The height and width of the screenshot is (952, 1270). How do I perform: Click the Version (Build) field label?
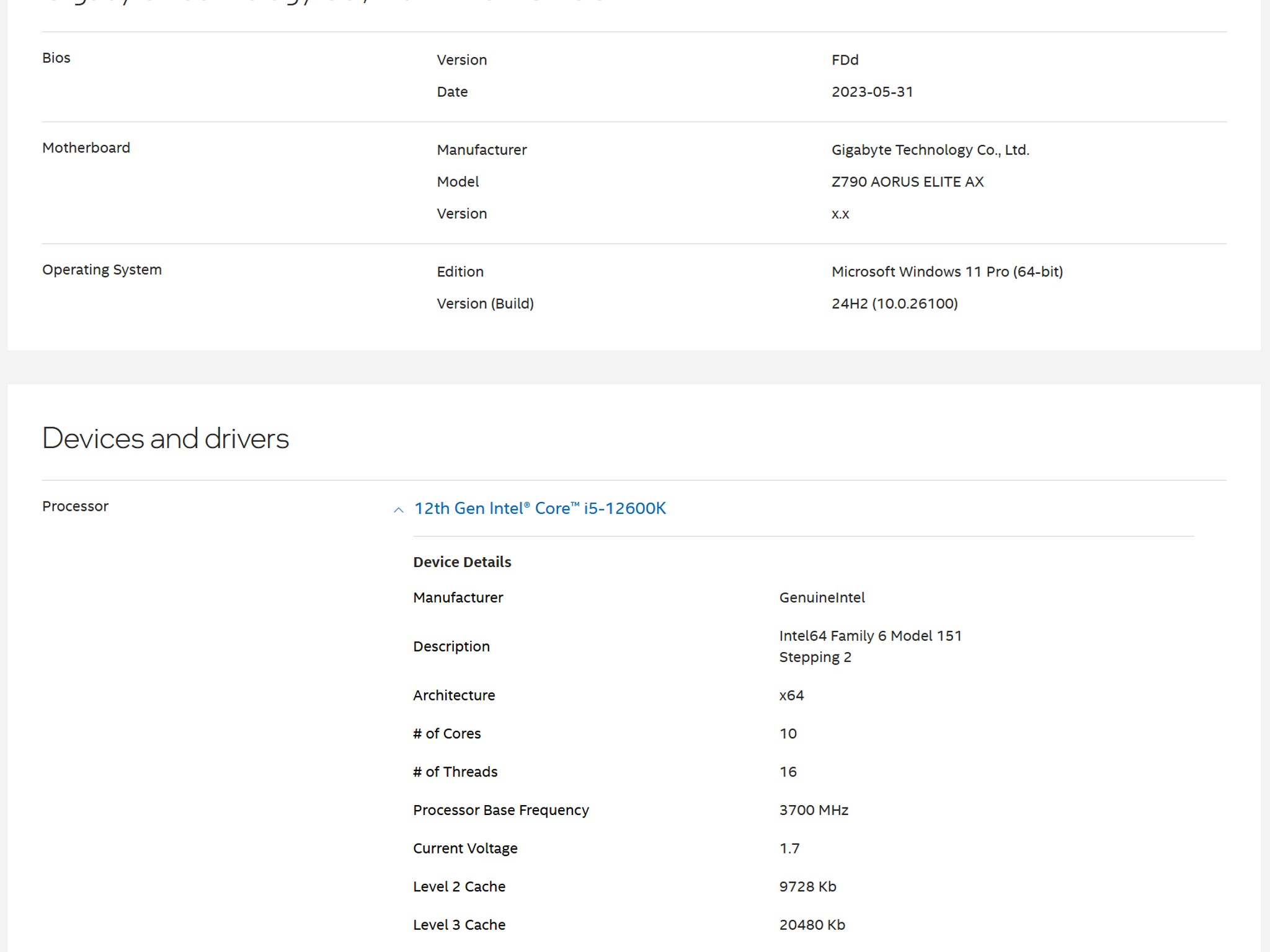click(x=485, y=304)
